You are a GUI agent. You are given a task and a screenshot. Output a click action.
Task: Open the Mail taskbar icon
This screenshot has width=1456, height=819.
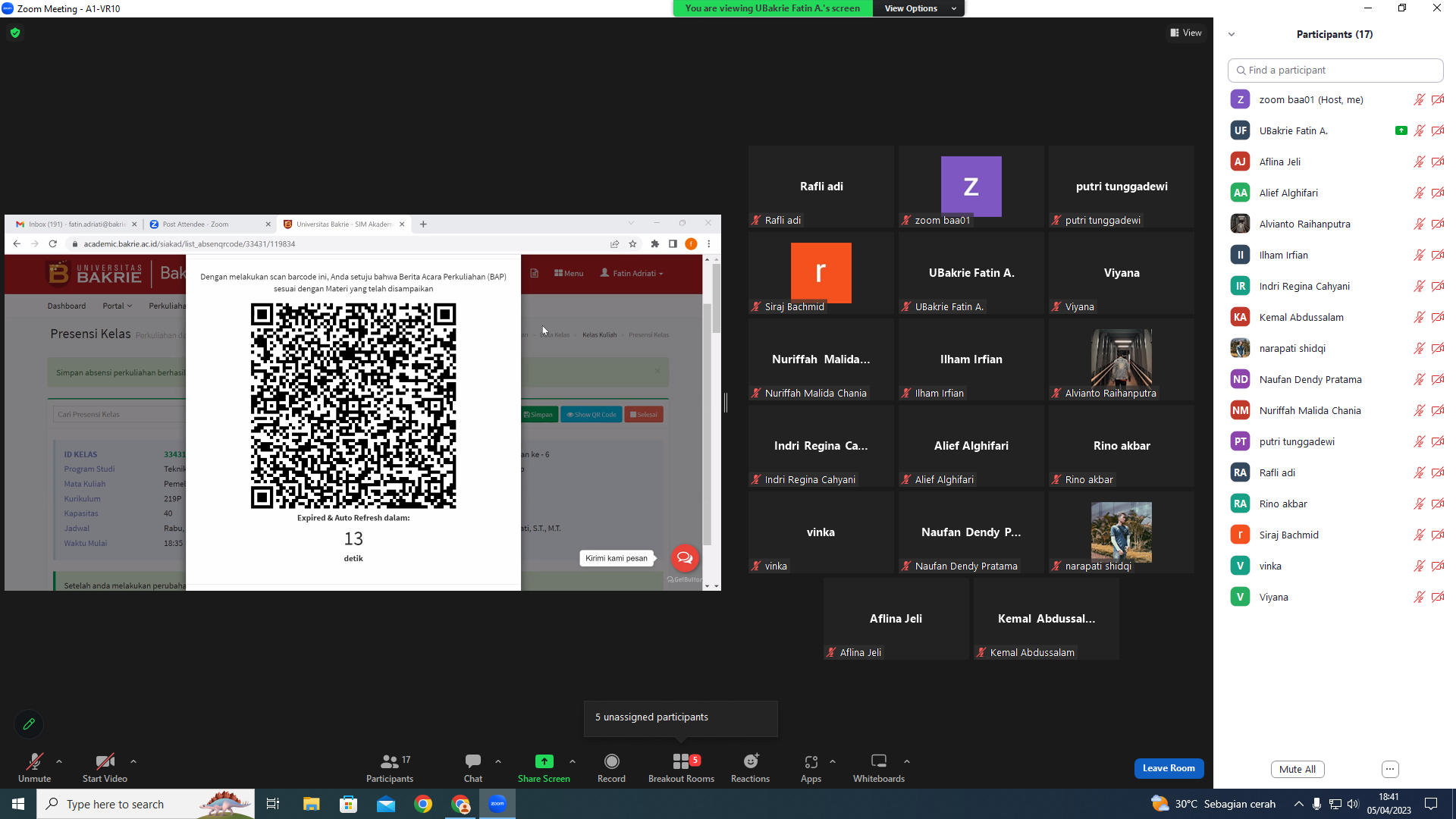coord(386,804)
